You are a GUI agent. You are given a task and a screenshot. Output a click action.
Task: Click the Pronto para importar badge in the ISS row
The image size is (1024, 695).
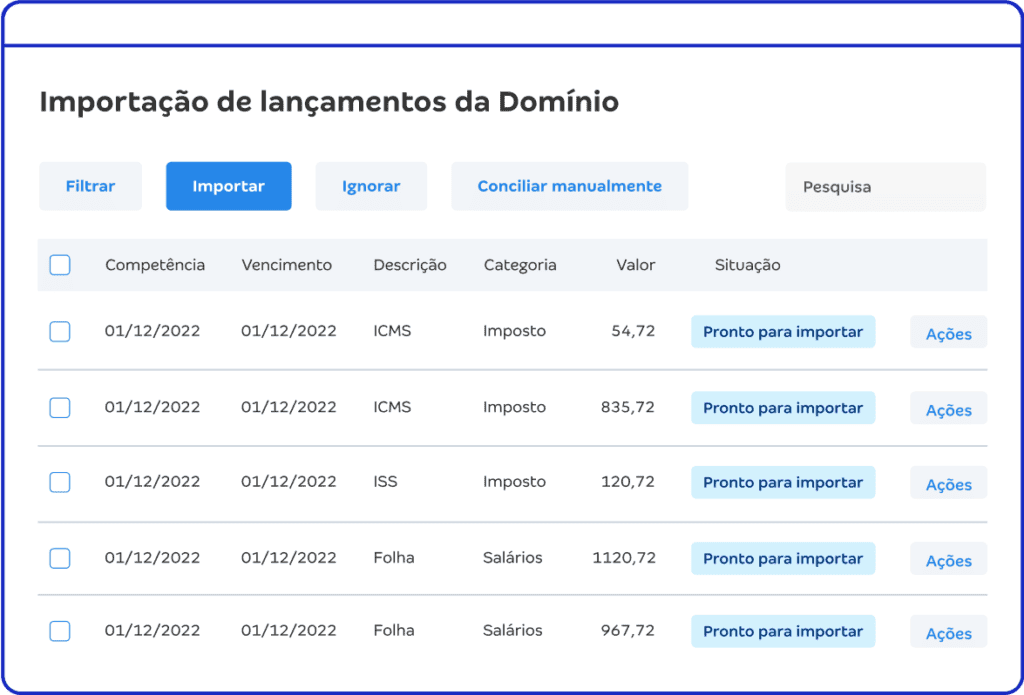(x=783, y=483)
